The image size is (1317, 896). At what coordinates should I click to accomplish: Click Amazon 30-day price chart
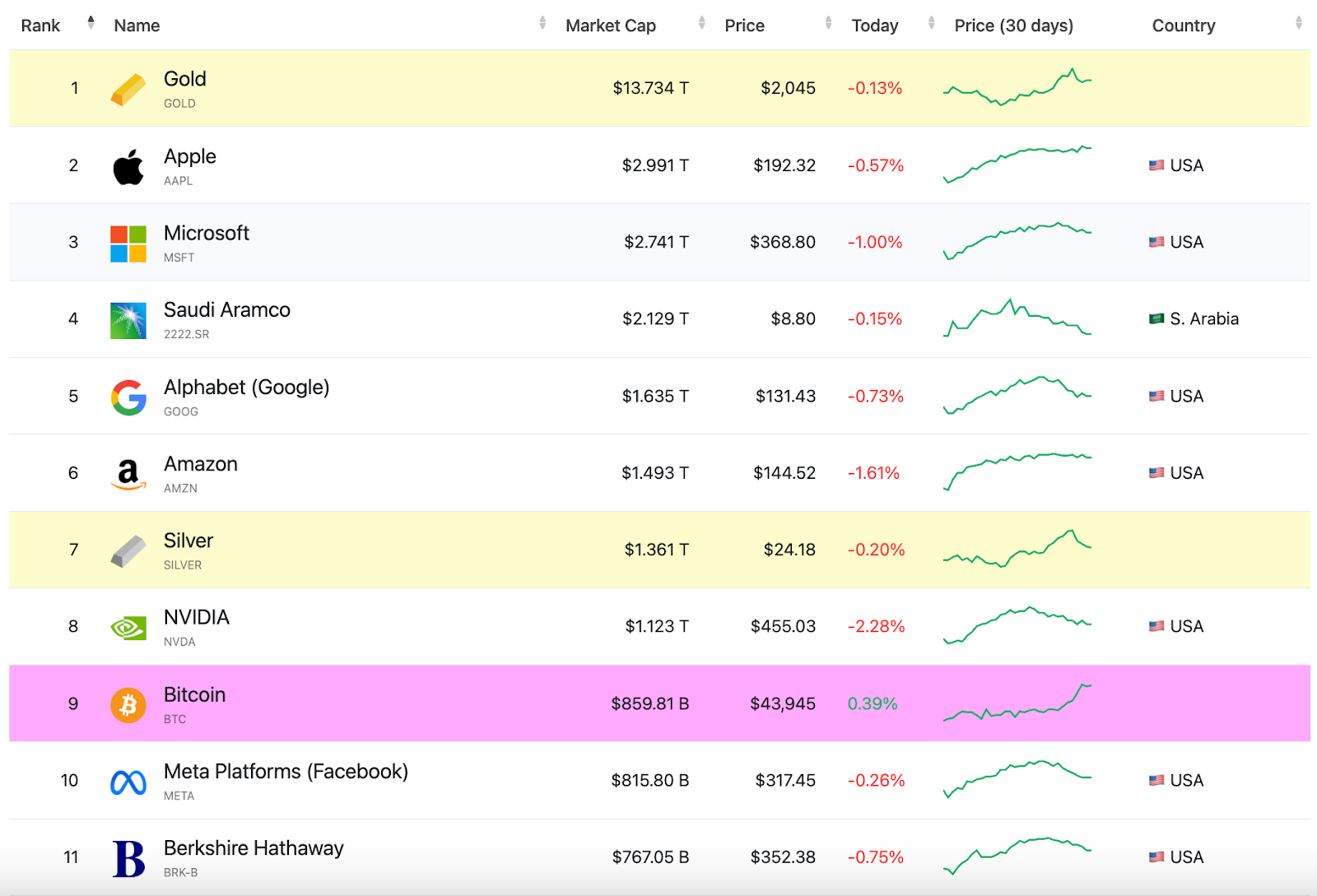(1017, 471)
